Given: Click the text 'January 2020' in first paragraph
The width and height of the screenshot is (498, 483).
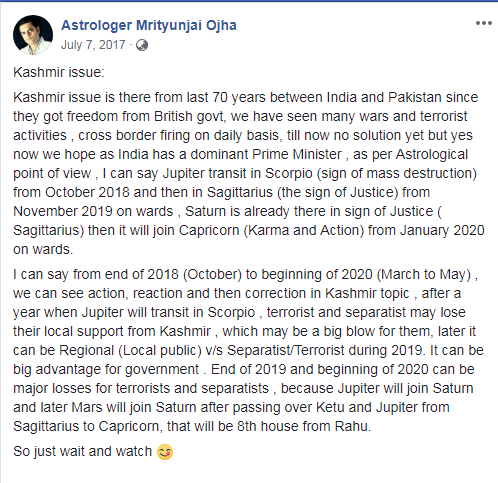Looking at the screenshot, I should tap(442, 230).
